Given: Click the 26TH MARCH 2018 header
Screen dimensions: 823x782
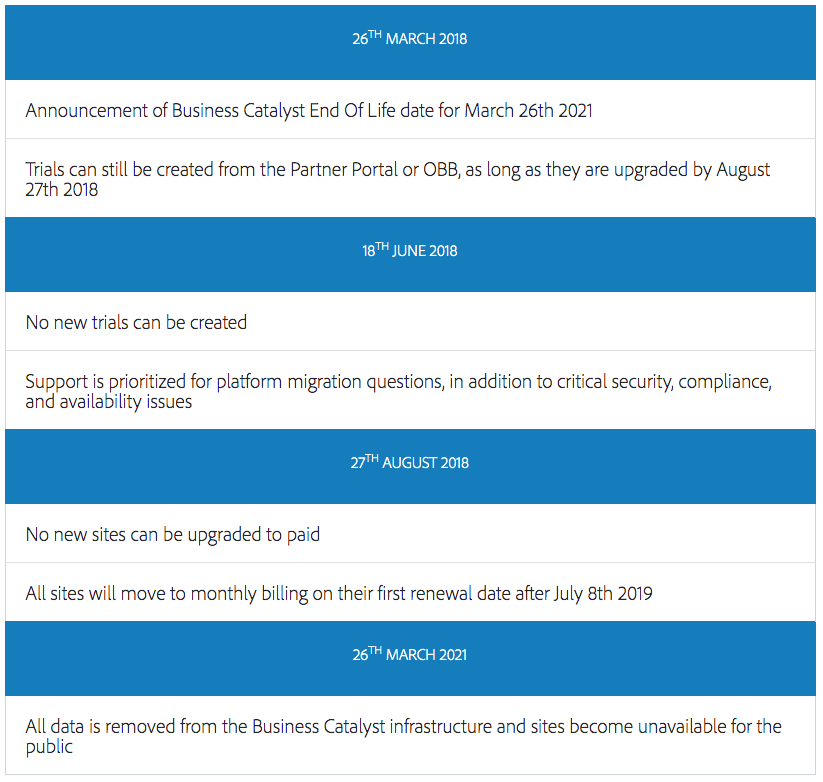Looking at the screenshot, I should (410, 43).
